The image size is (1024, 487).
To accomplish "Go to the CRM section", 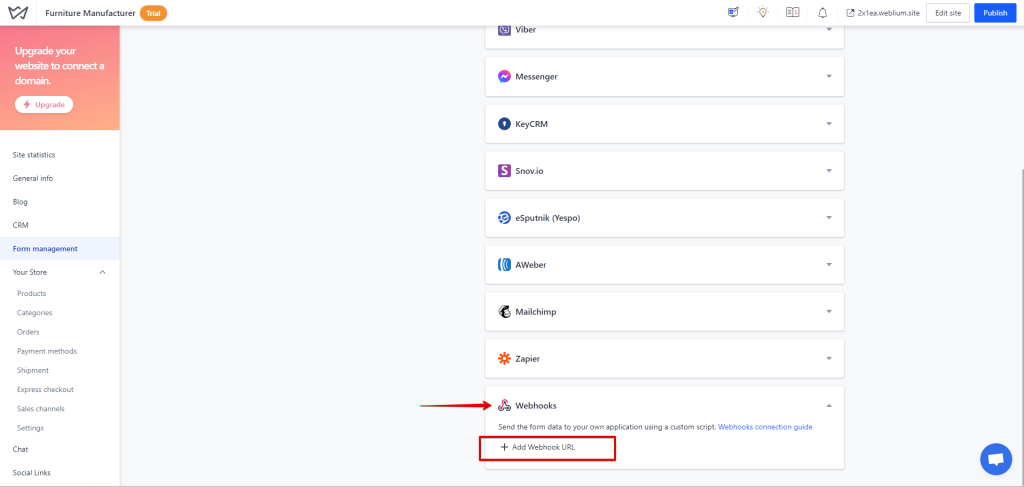I will (x=21, y=225).
